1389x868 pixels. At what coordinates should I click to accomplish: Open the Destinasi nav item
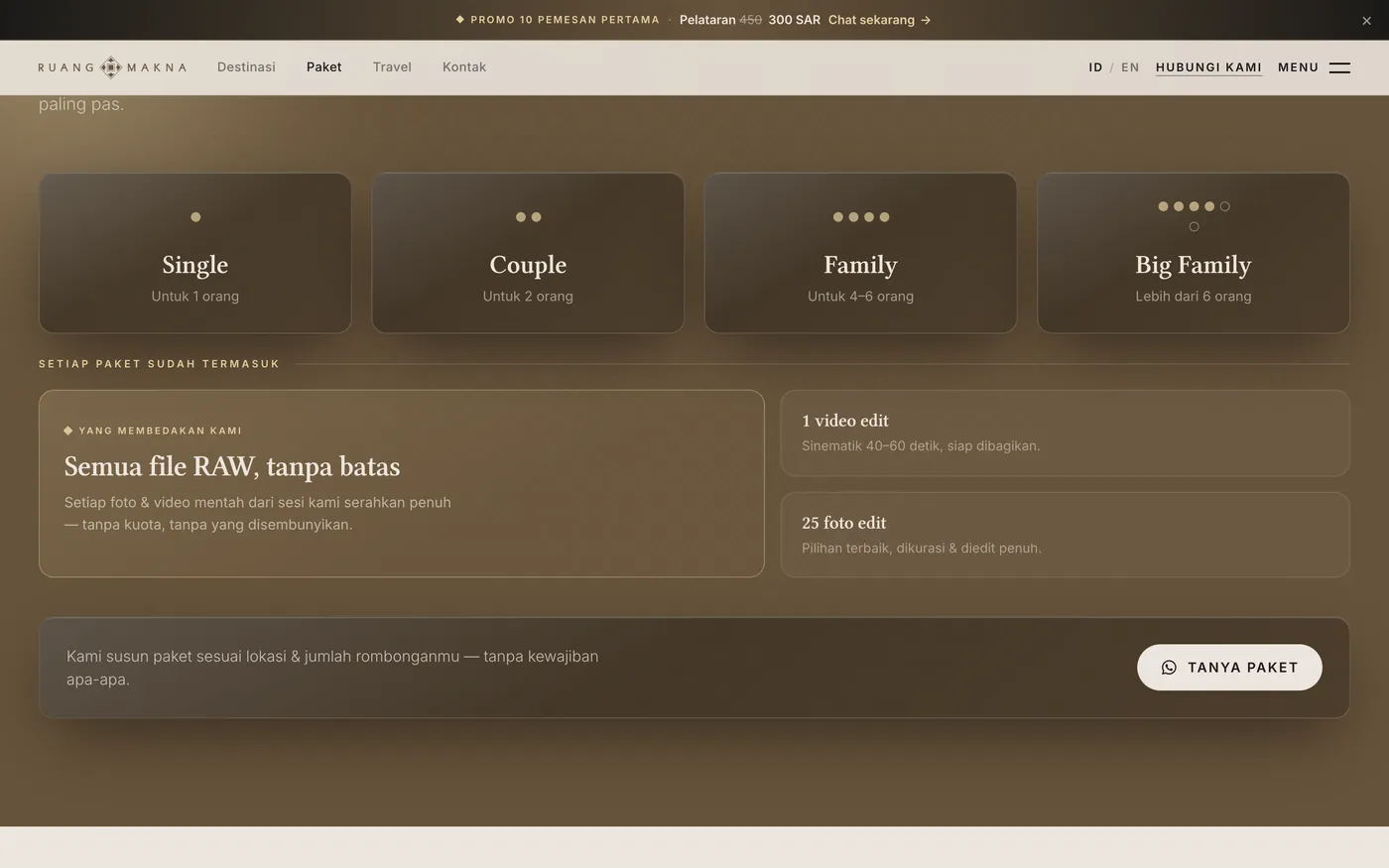246,67
